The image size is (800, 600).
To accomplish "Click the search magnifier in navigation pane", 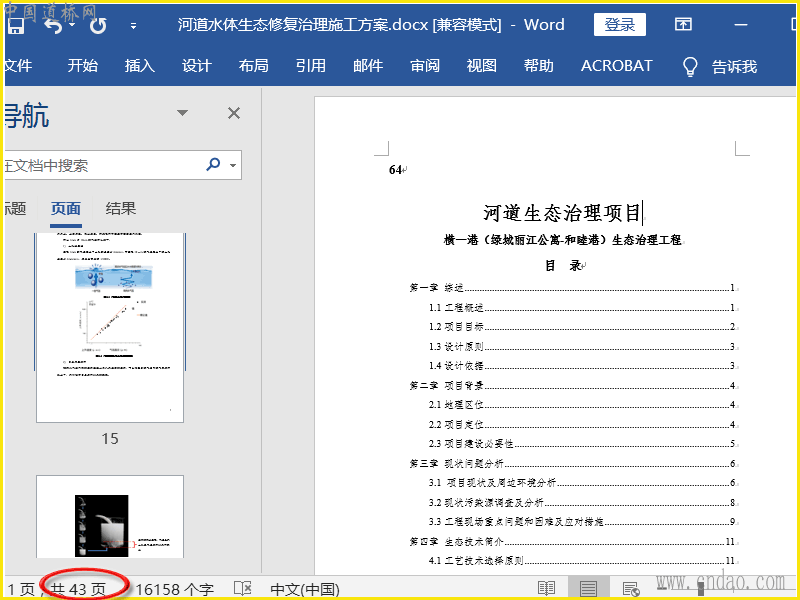I will [213, 165].
